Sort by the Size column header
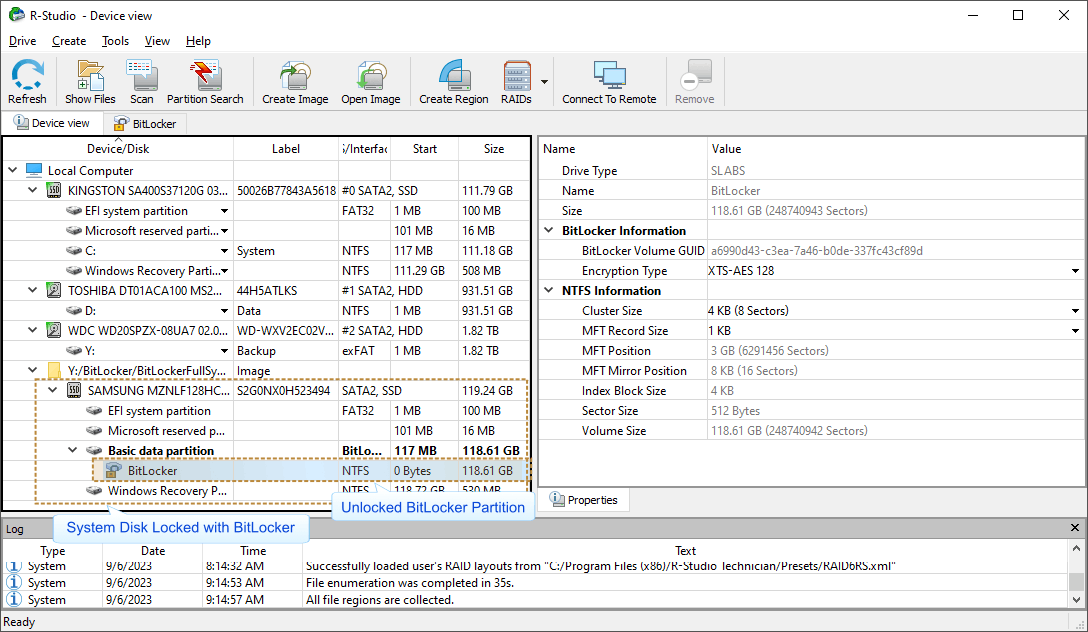Viewport: 1088px width, 632px height. pos(494,148)
